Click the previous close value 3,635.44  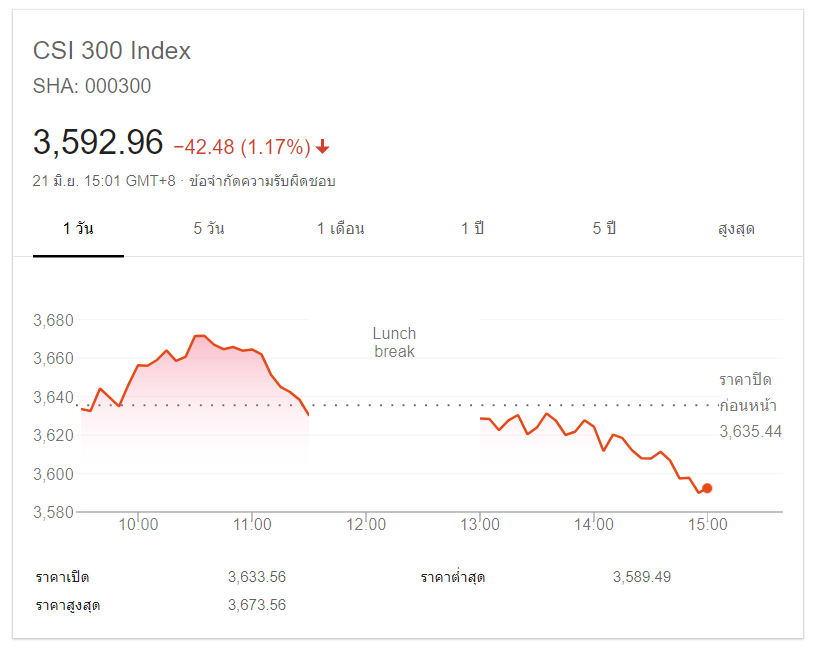pyautogui.click(x=750, y=432)
